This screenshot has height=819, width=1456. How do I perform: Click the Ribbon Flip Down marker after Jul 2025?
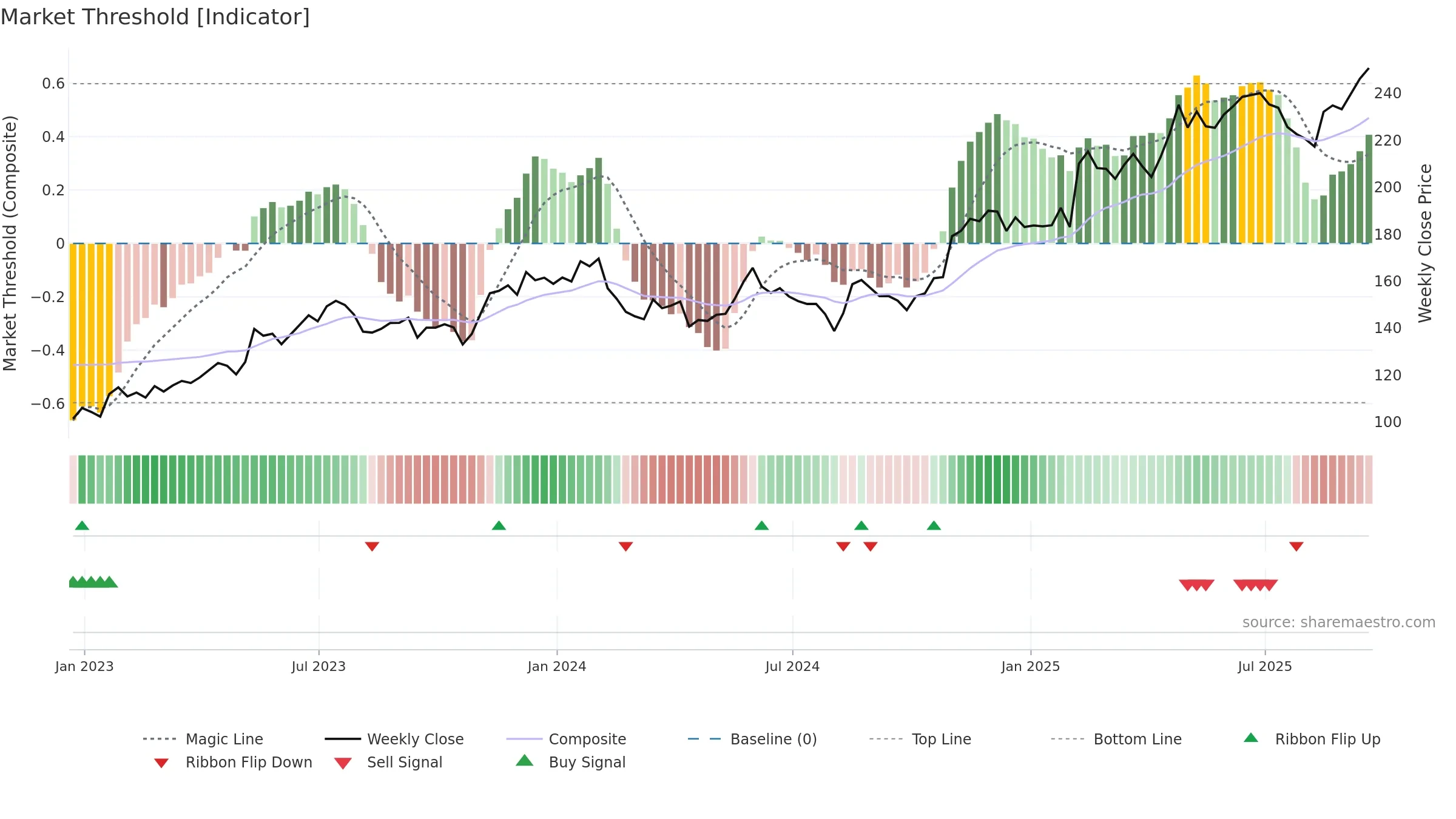1296,547
